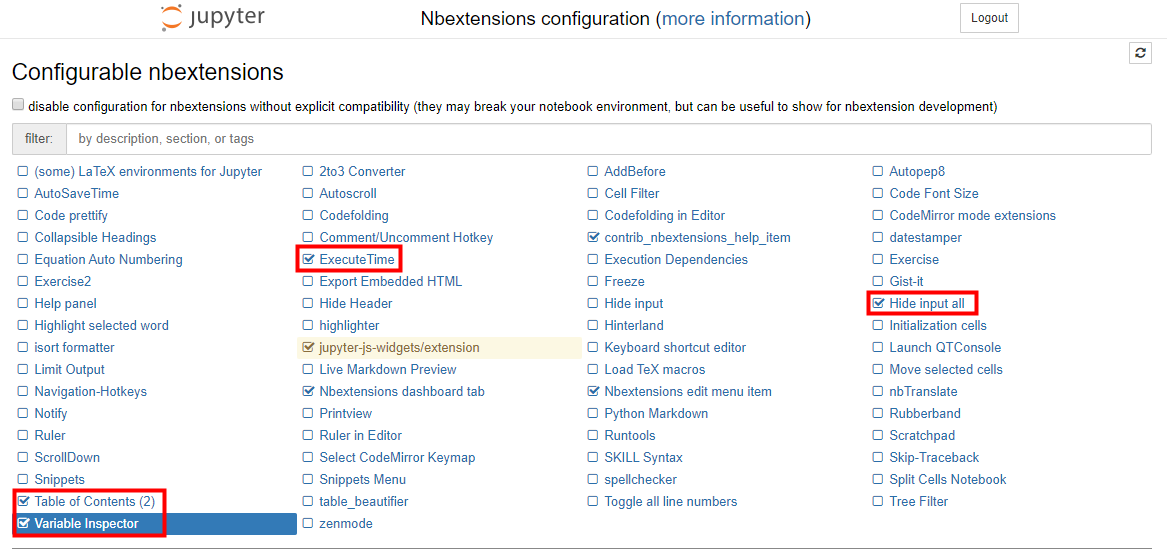Open the Help panel extension entry

(x=65, y=304)
